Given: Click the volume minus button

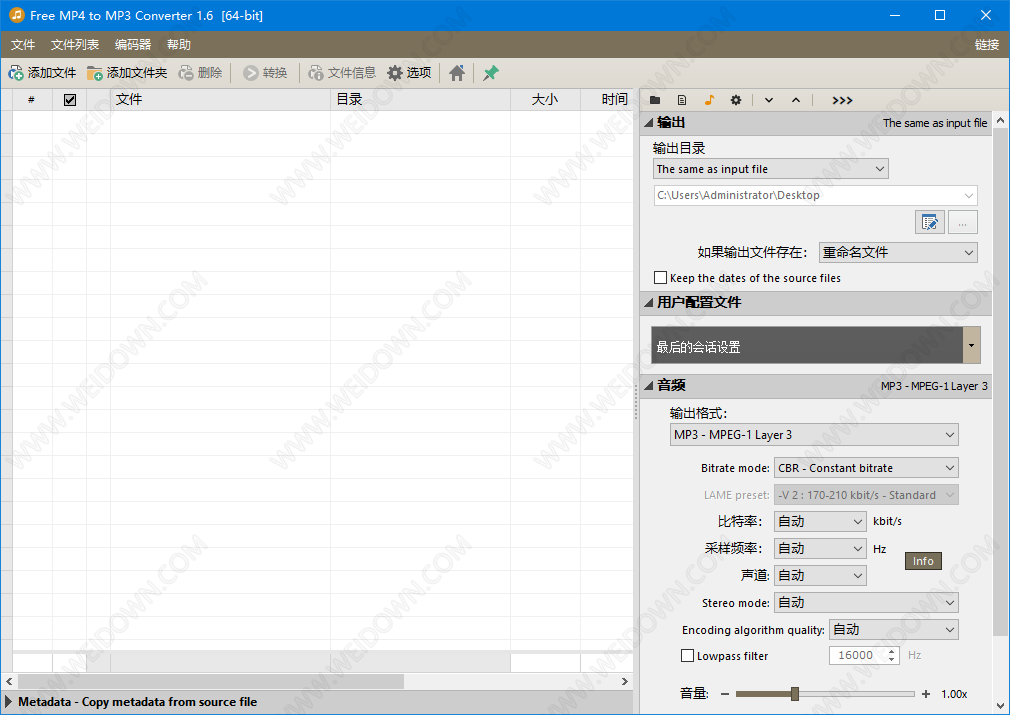Looking at the screenshot, I should click(725, 694).
